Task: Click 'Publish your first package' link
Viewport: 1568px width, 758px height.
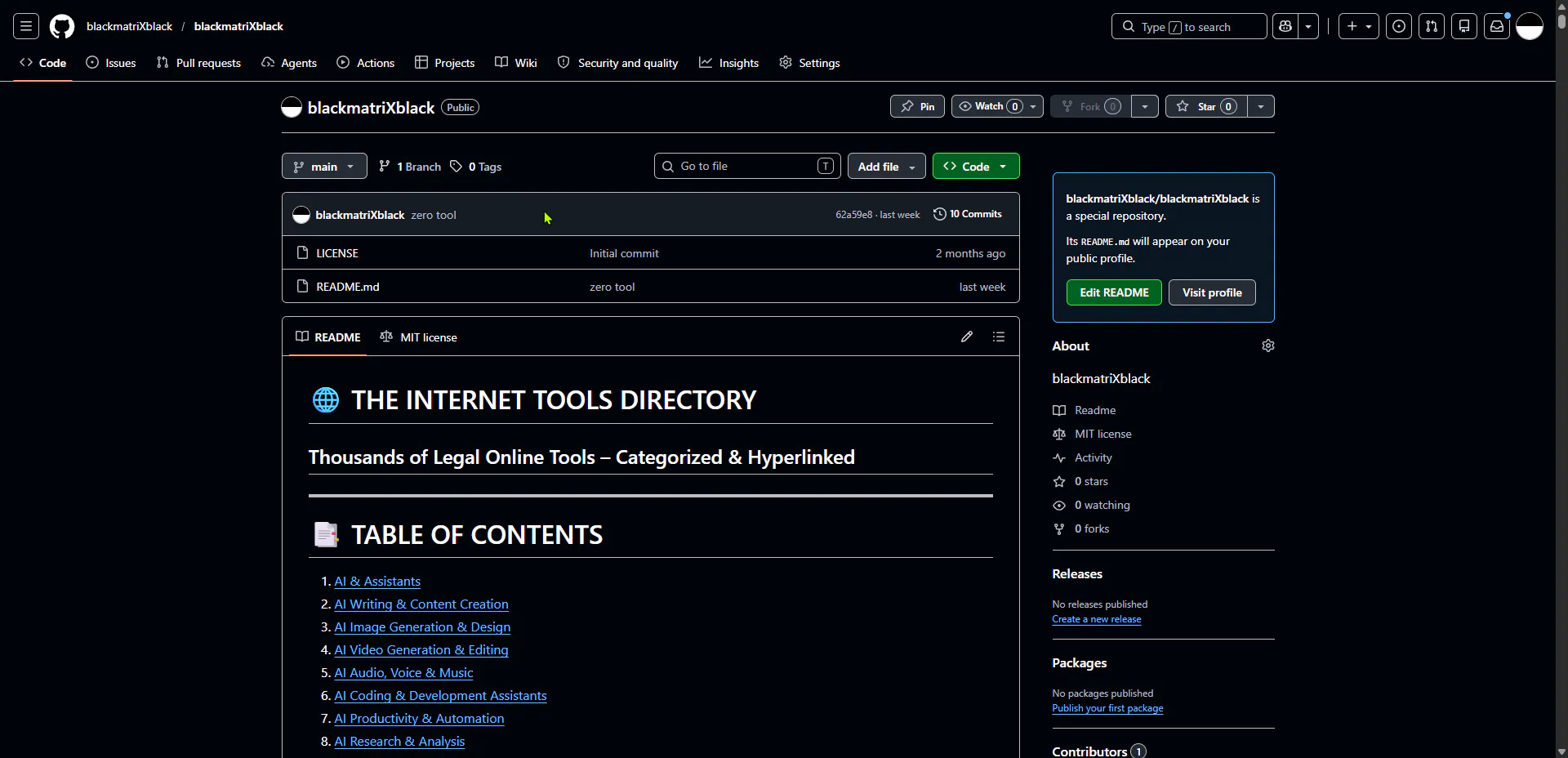Action: pos(1107,708)
